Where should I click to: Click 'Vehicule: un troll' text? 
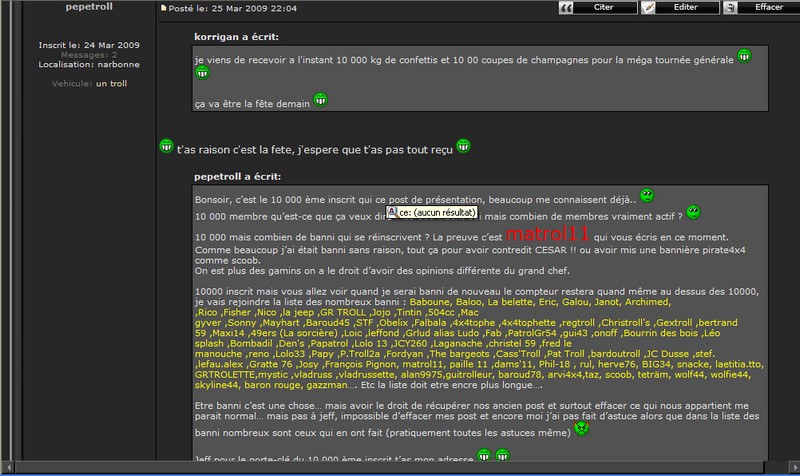89,84
